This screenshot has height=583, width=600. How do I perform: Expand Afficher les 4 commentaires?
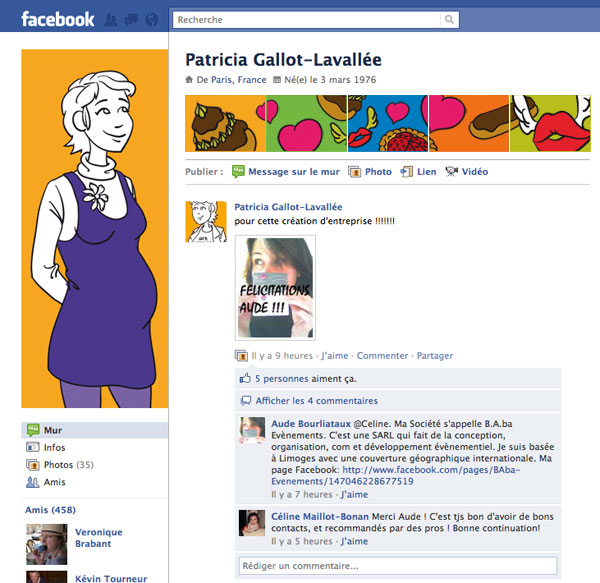tap(316, 401)
